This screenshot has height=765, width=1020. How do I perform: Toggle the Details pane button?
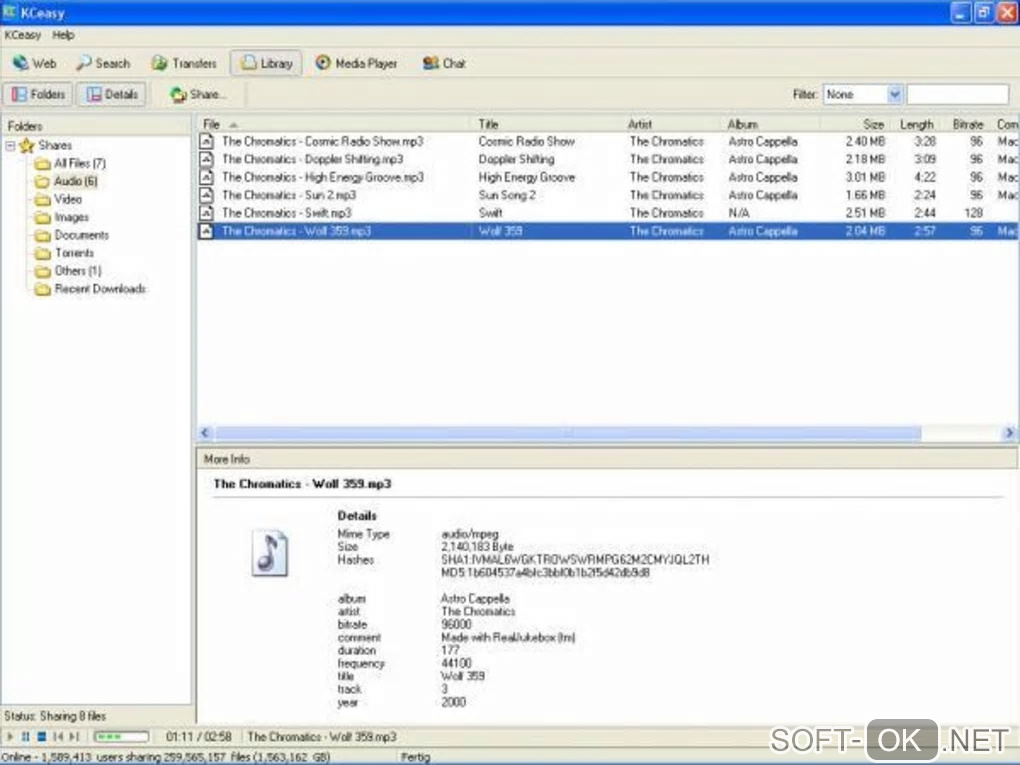(112, 94)
